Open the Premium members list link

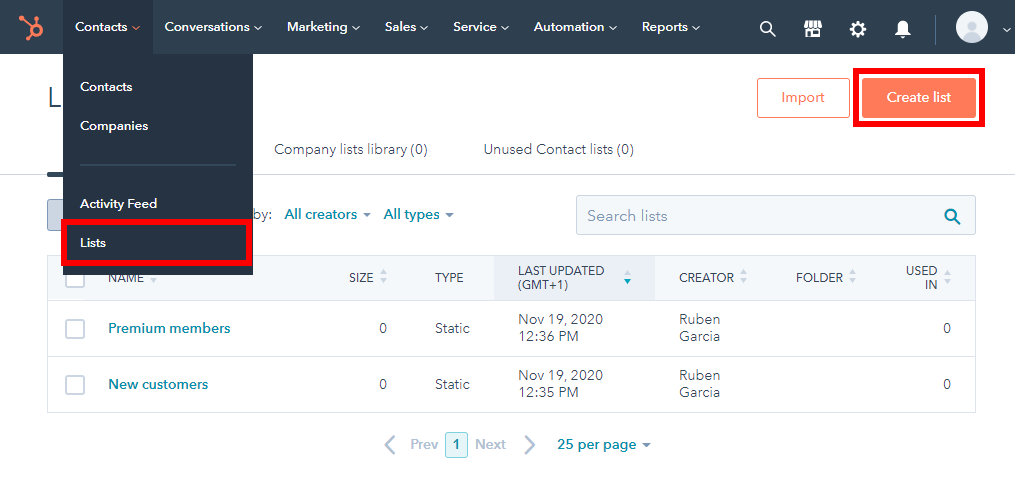169,328
